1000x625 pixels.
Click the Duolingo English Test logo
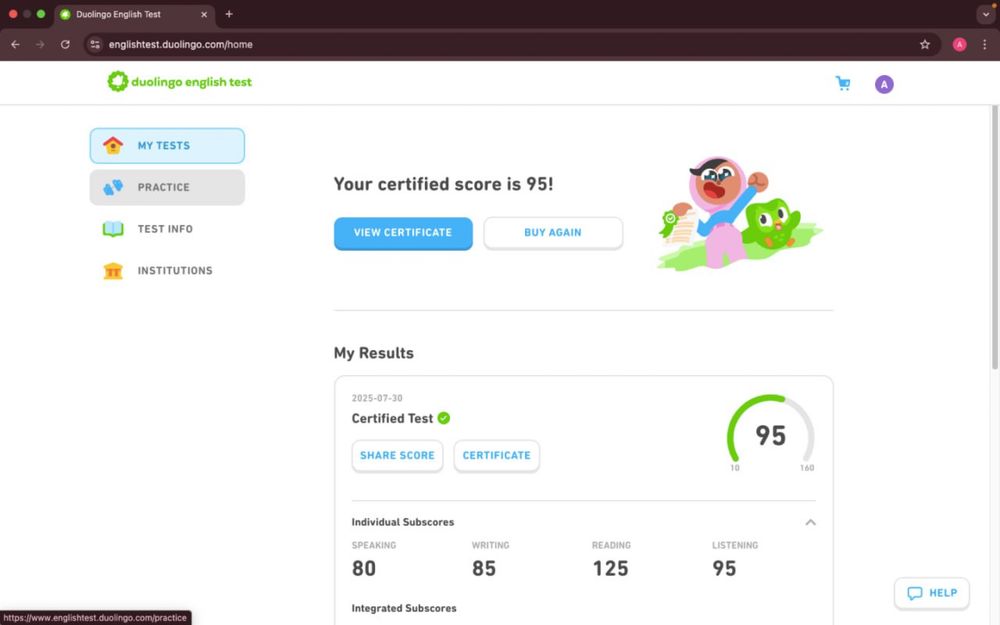point(180,82)
